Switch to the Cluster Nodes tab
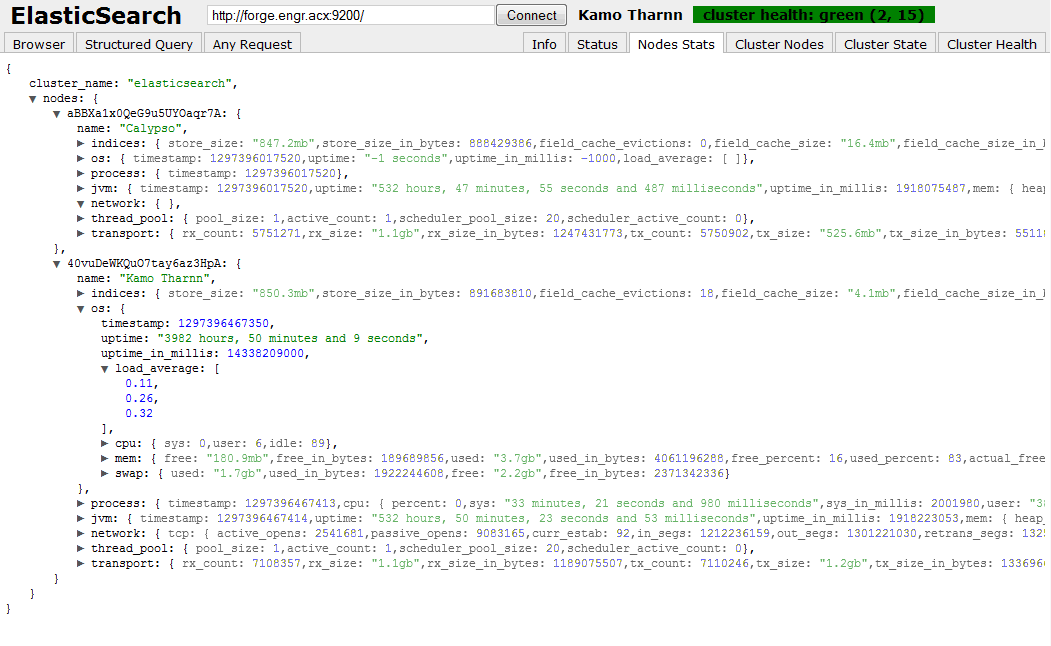This screenshot has width=1051, height=646. (778, 43)
